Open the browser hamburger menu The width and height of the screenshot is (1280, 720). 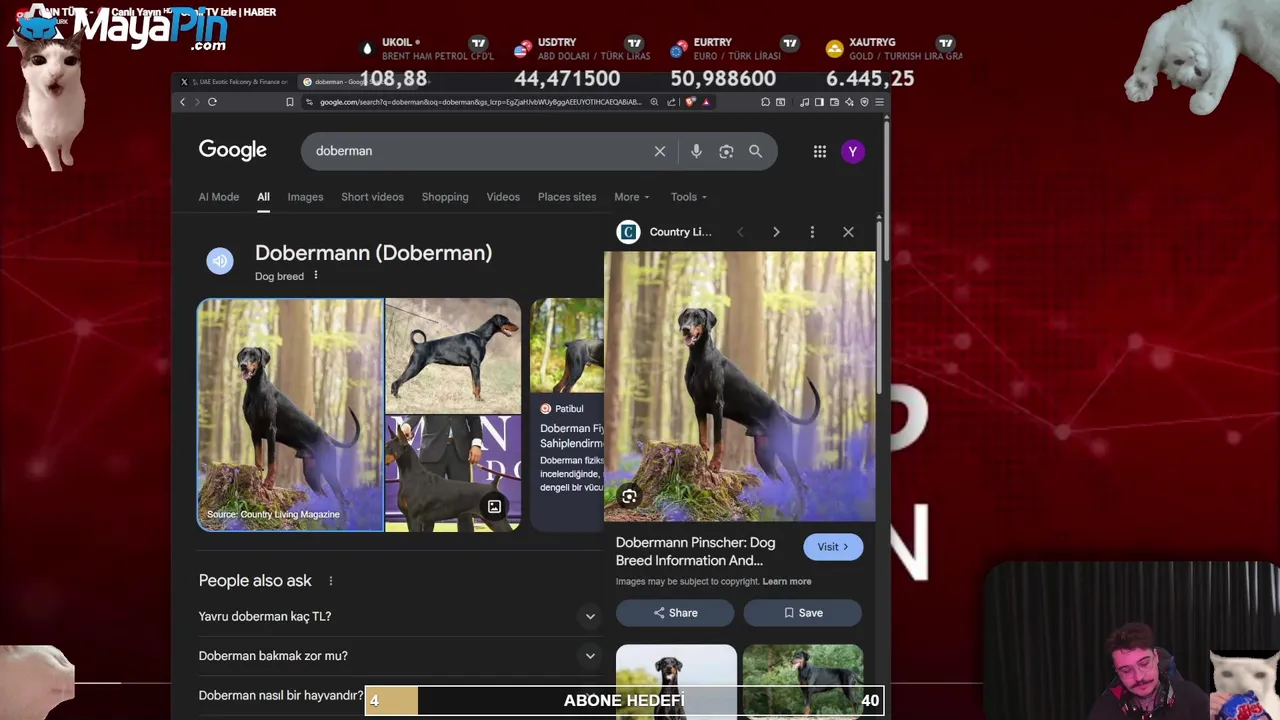click(x=879, y=102)
